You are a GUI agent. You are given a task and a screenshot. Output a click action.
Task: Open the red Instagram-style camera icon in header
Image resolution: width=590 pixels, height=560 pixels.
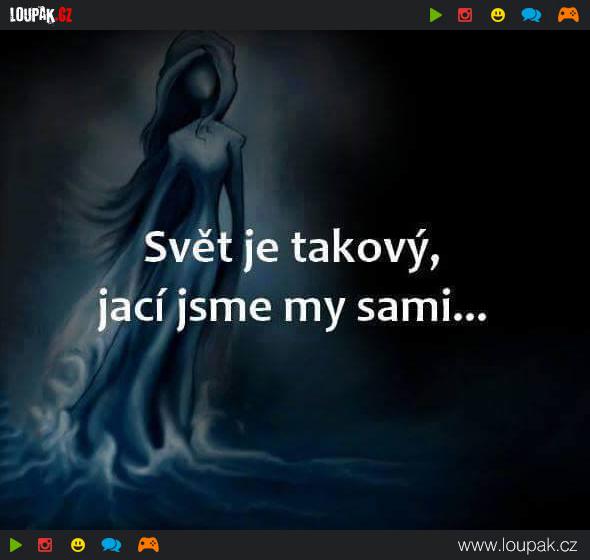pos(465,15)
